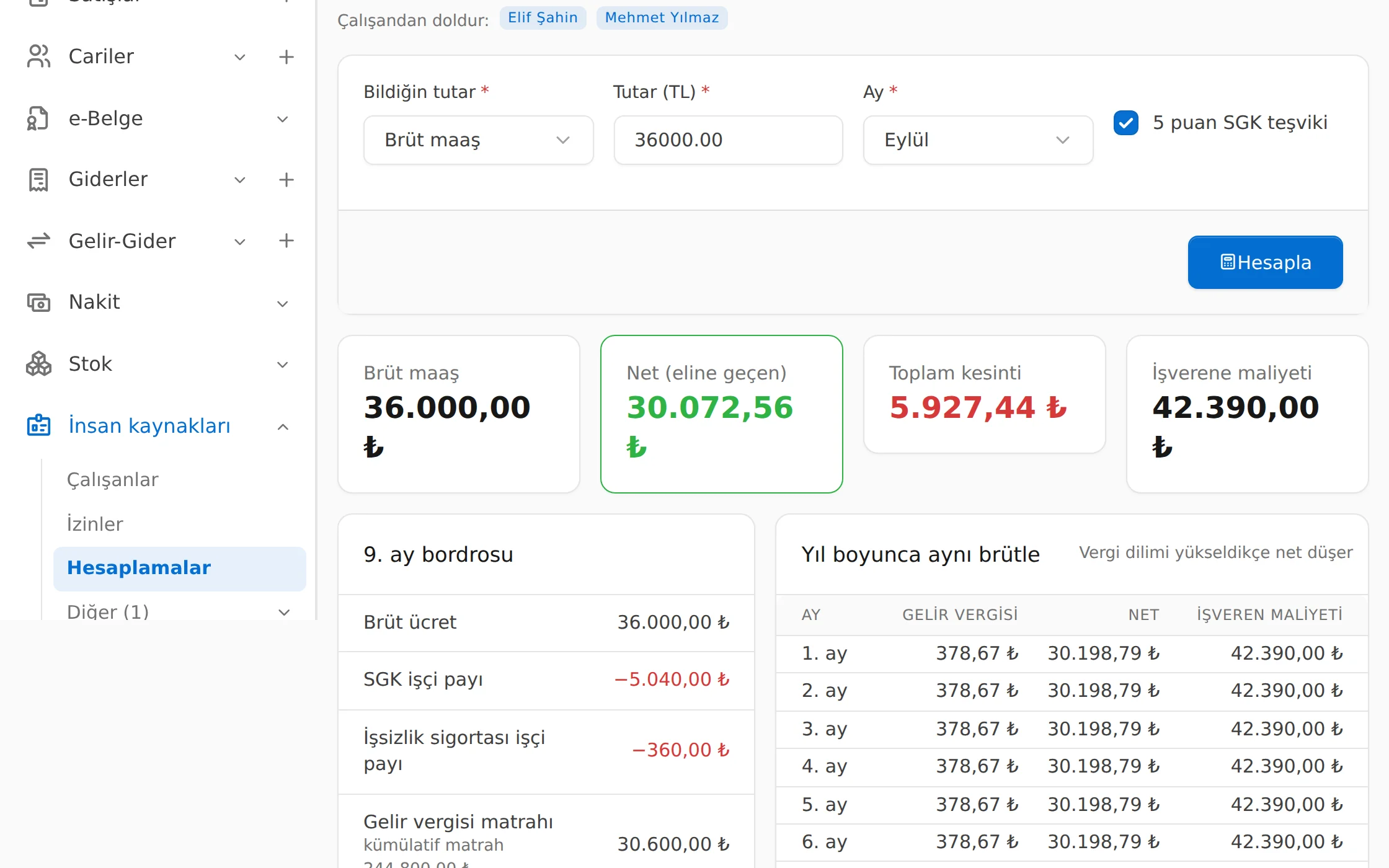This screenshot has height=868, width=1389.
Task: Click the SGK işçi payı −5.040,00 ₺ value
Action: pos(672,680)
